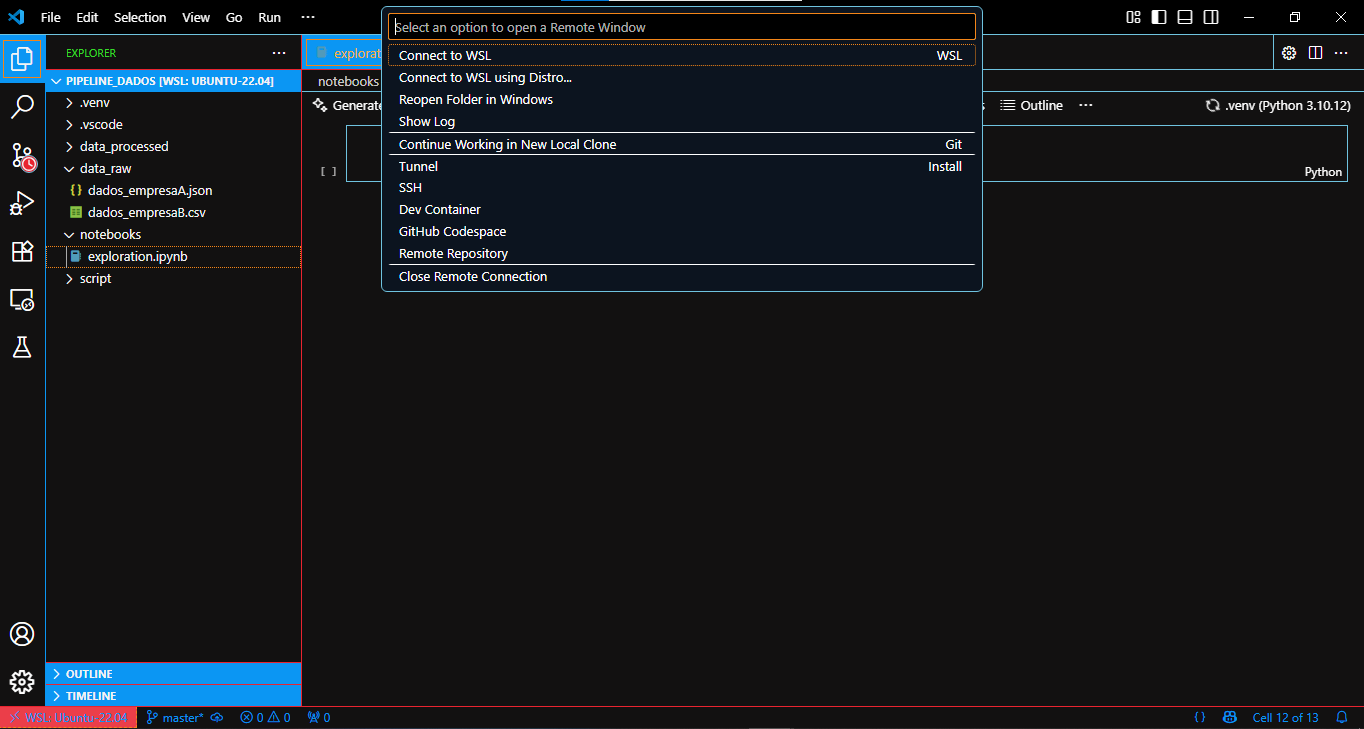Open the Run menu

(269, 17)
